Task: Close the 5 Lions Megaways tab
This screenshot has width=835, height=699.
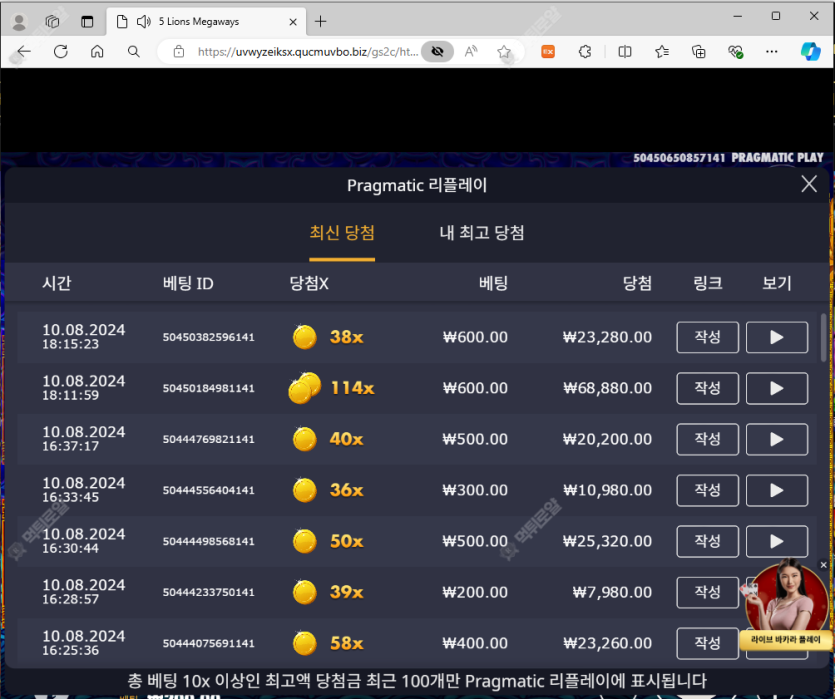Action: point(293,22)
